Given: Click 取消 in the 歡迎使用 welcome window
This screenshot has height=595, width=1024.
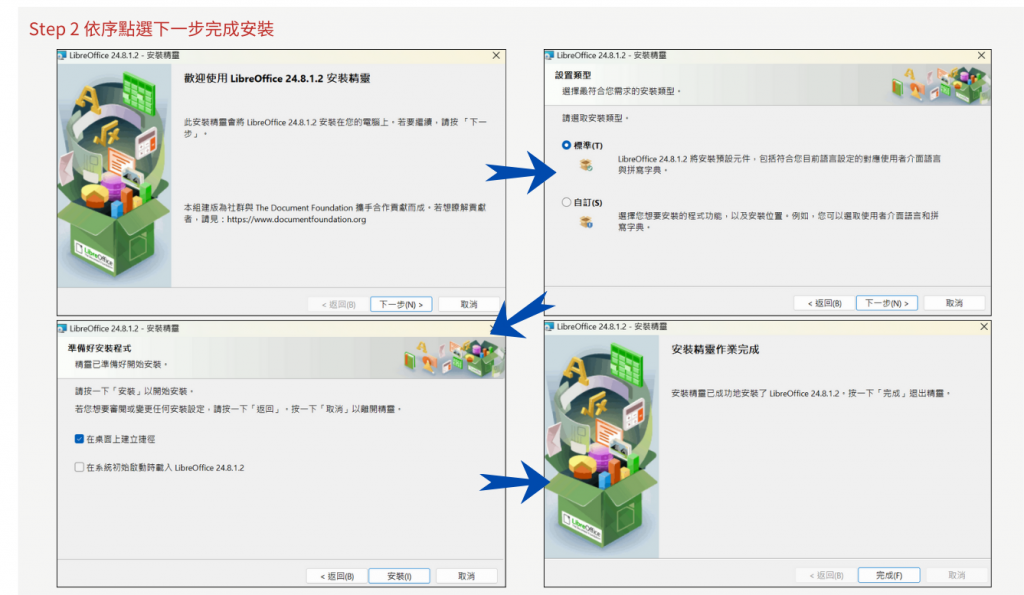Looking at the screenshot, I should [x=468, y=304].
